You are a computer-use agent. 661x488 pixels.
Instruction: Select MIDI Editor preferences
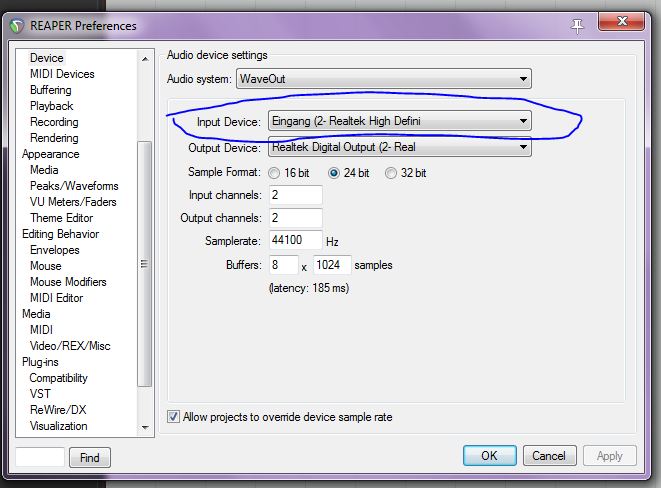(56, 298)
